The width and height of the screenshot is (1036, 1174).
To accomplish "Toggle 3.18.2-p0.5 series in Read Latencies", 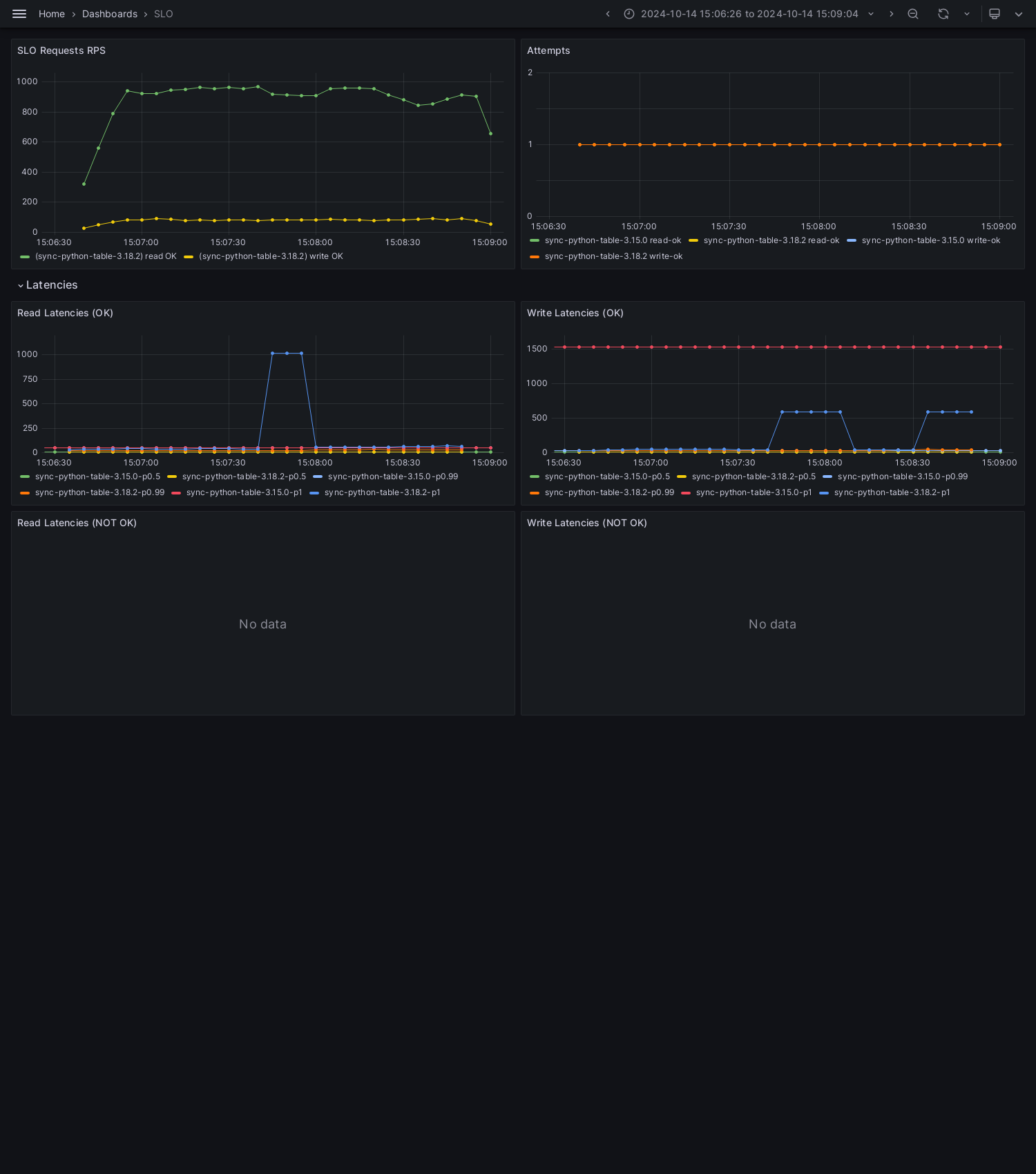I will [x=244, y=477].
